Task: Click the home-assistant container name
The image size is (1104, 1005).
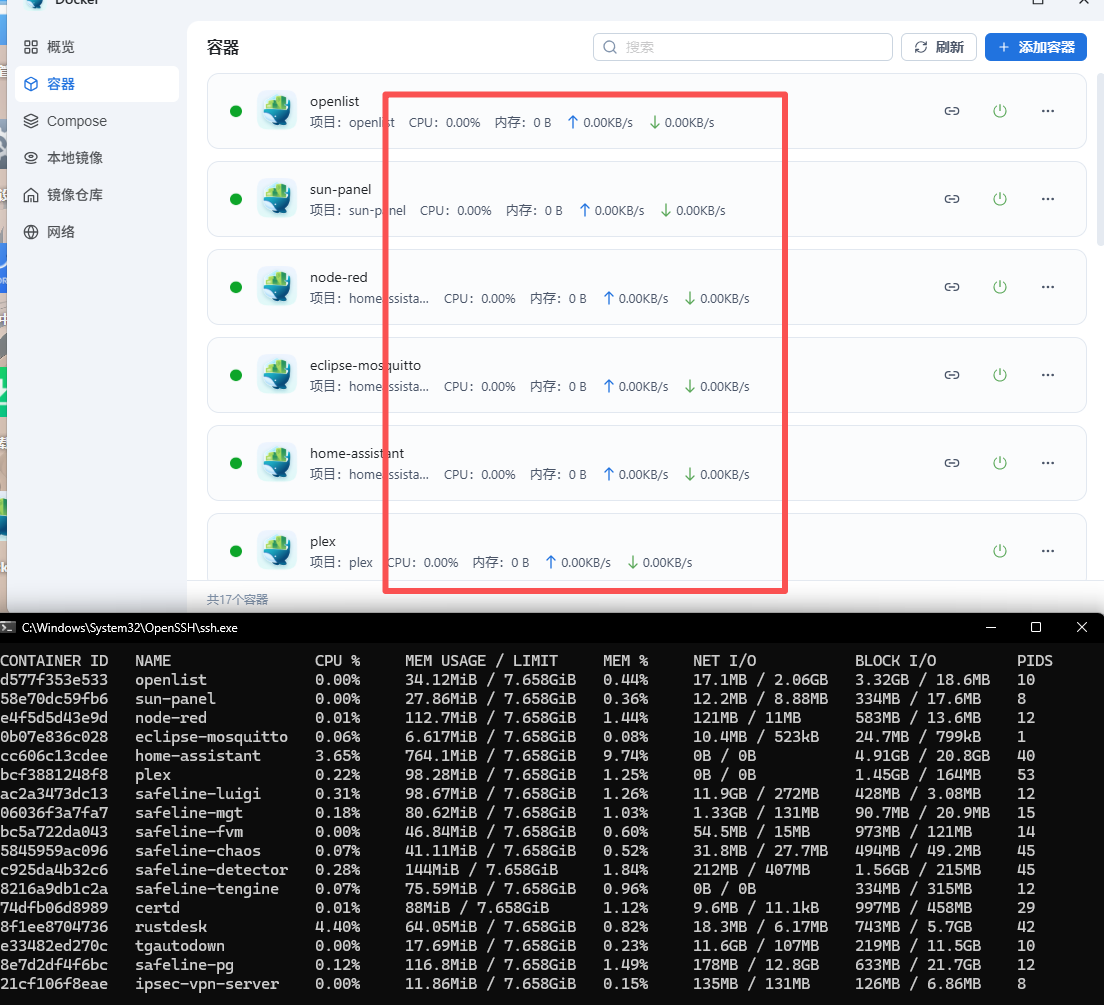Action: [357, 454]
